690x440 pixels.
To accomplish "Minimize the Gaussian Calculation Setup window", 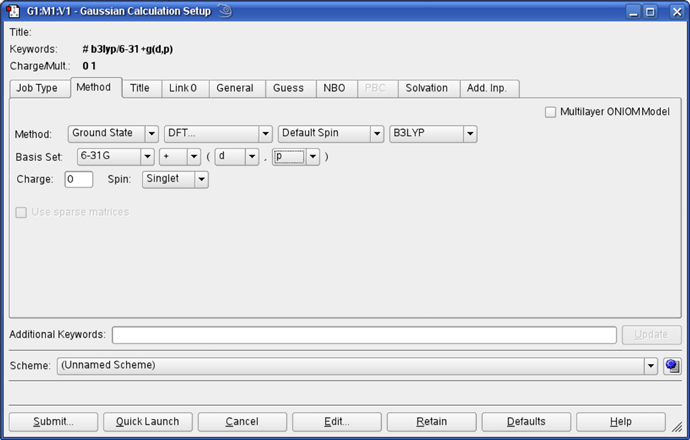I will coord(634,11).
